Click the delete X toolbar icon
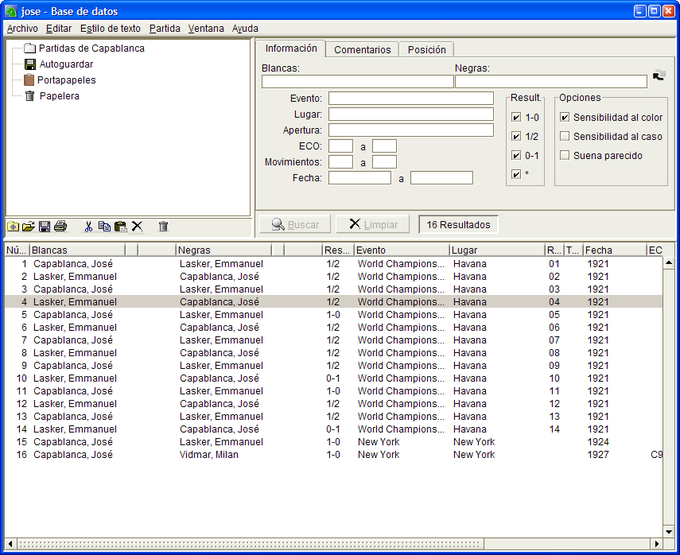This screenshot has width=680, height=555. [x=137, y=226]
